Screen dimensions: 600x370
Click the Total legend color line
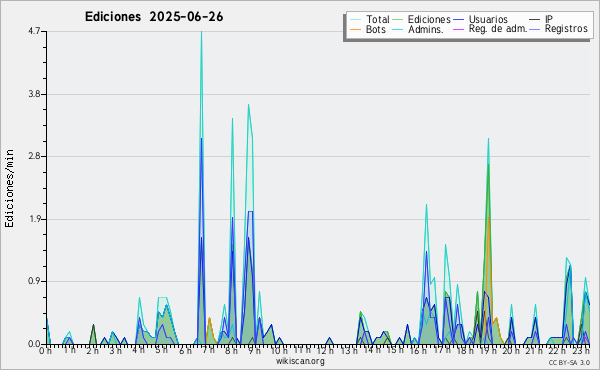[355, 20]
